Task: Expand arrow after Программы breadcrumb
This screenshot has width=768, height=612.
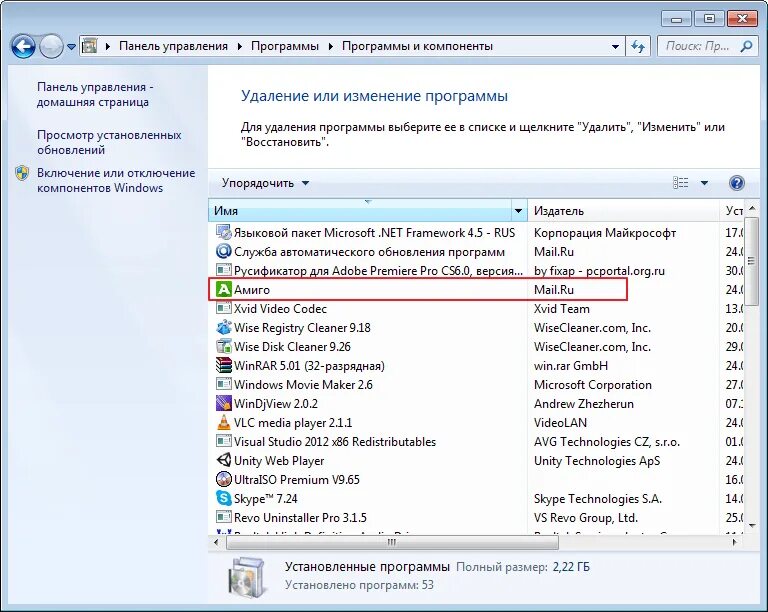Action: (331, 47)
